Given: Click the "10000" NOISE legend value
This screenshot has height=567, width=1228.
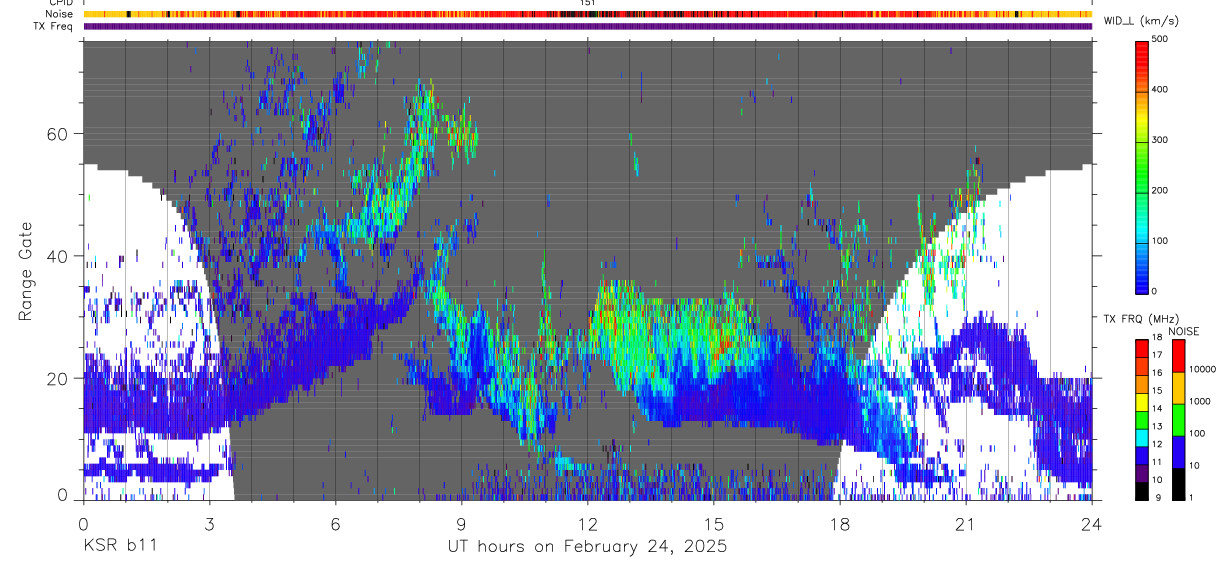Looking at the screenshot, I should point(1203,370).
